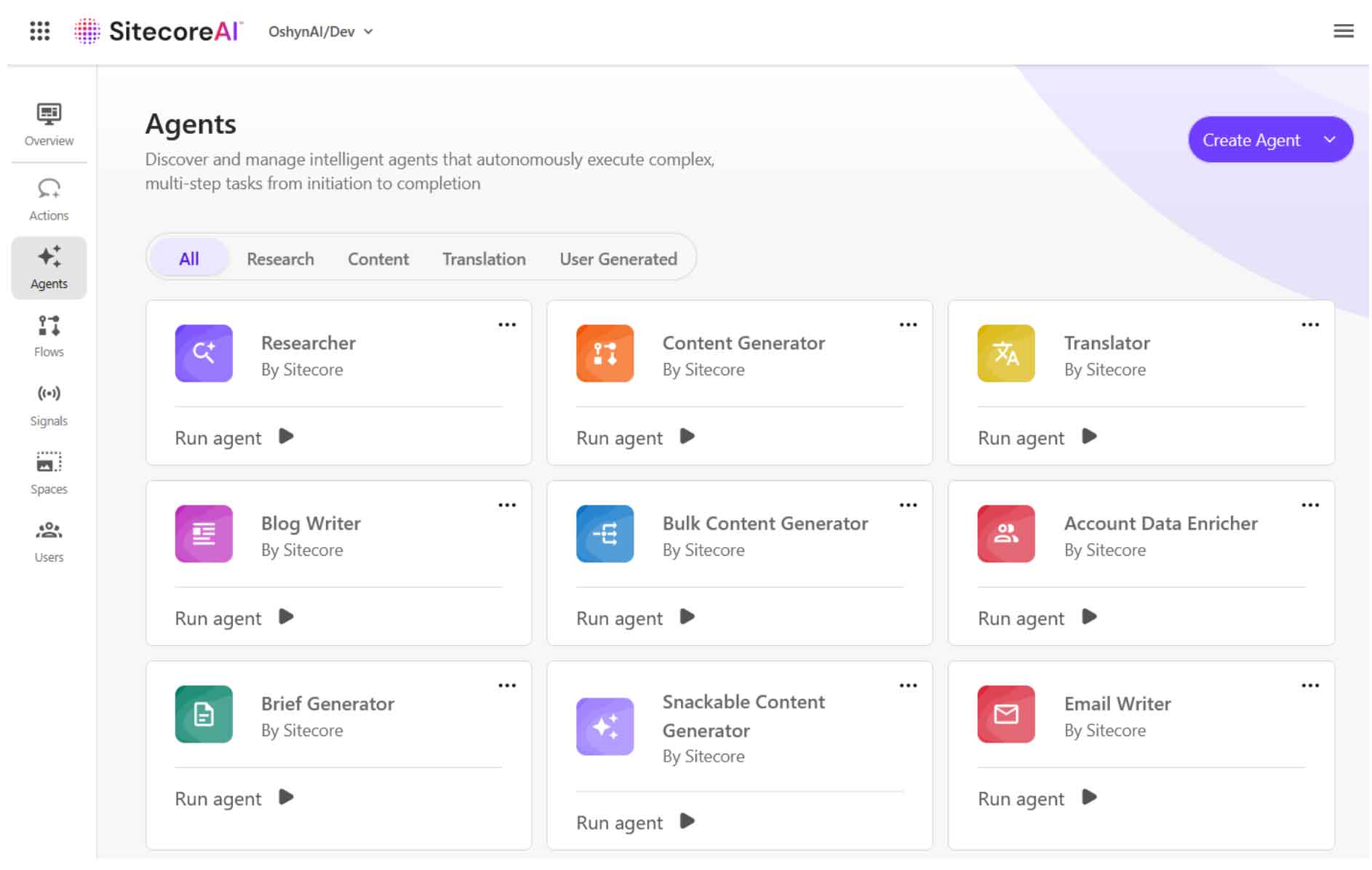Run the Researcher agent play icon
The height and width of the screenshot is (870, 1372).
(x=286, y=436)
